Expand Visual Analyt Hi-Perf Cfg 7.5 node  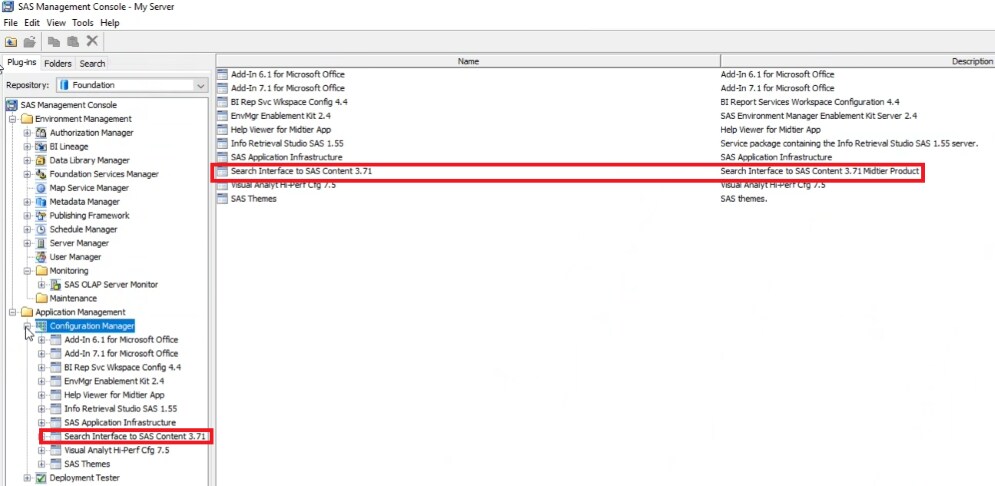point(41,450)
